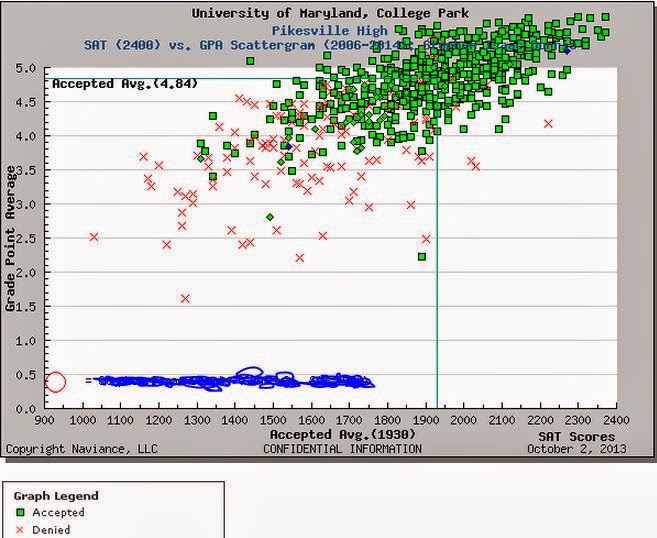Screen dimensions: 657x538
Task: Click the 'Grade Point Average' axis label
Action: coord(10,238)
